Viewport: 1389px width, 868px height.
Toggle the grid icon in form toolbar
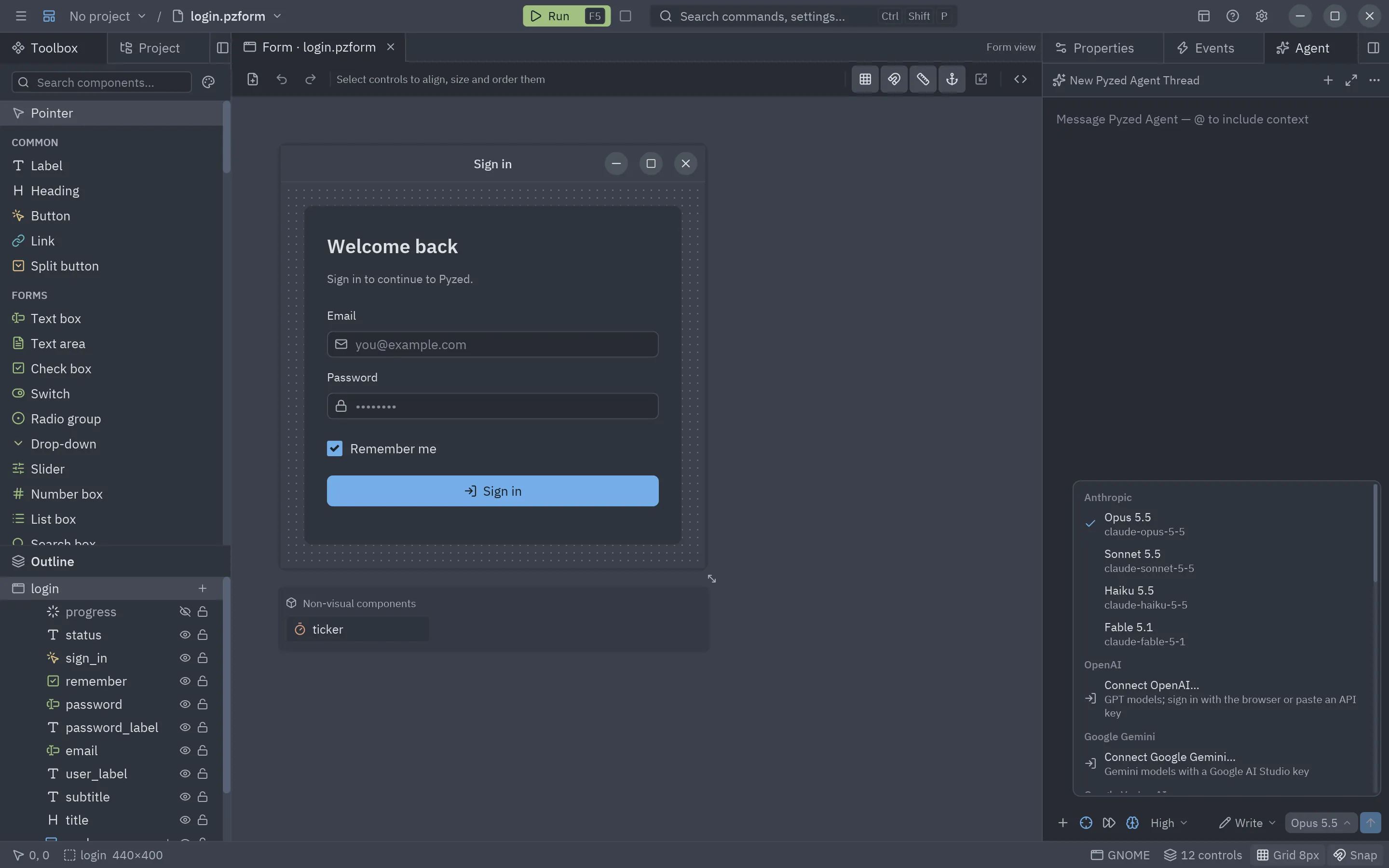click(x=865, y=79)
